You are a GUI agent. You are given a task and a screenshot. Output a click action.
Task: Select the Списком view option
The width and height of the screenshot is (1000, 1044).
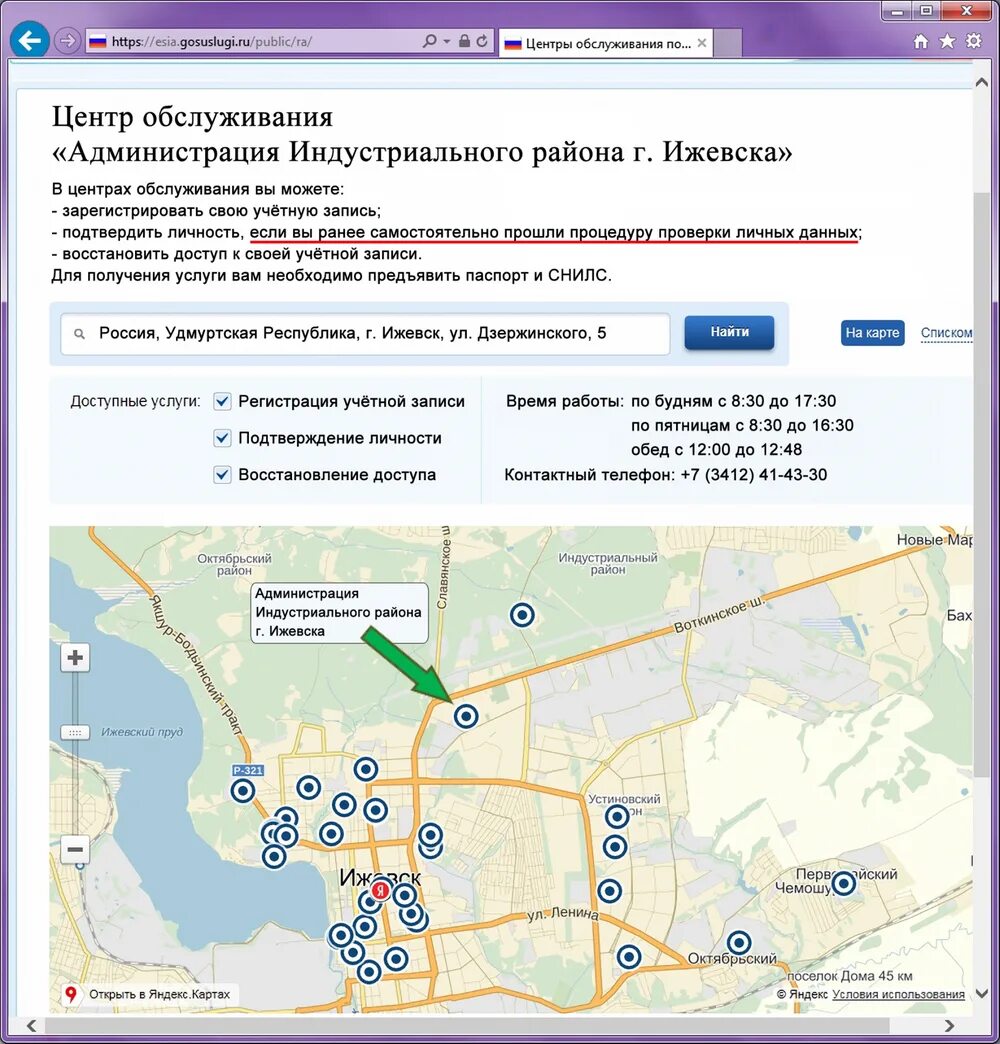(x=946, y=334)
